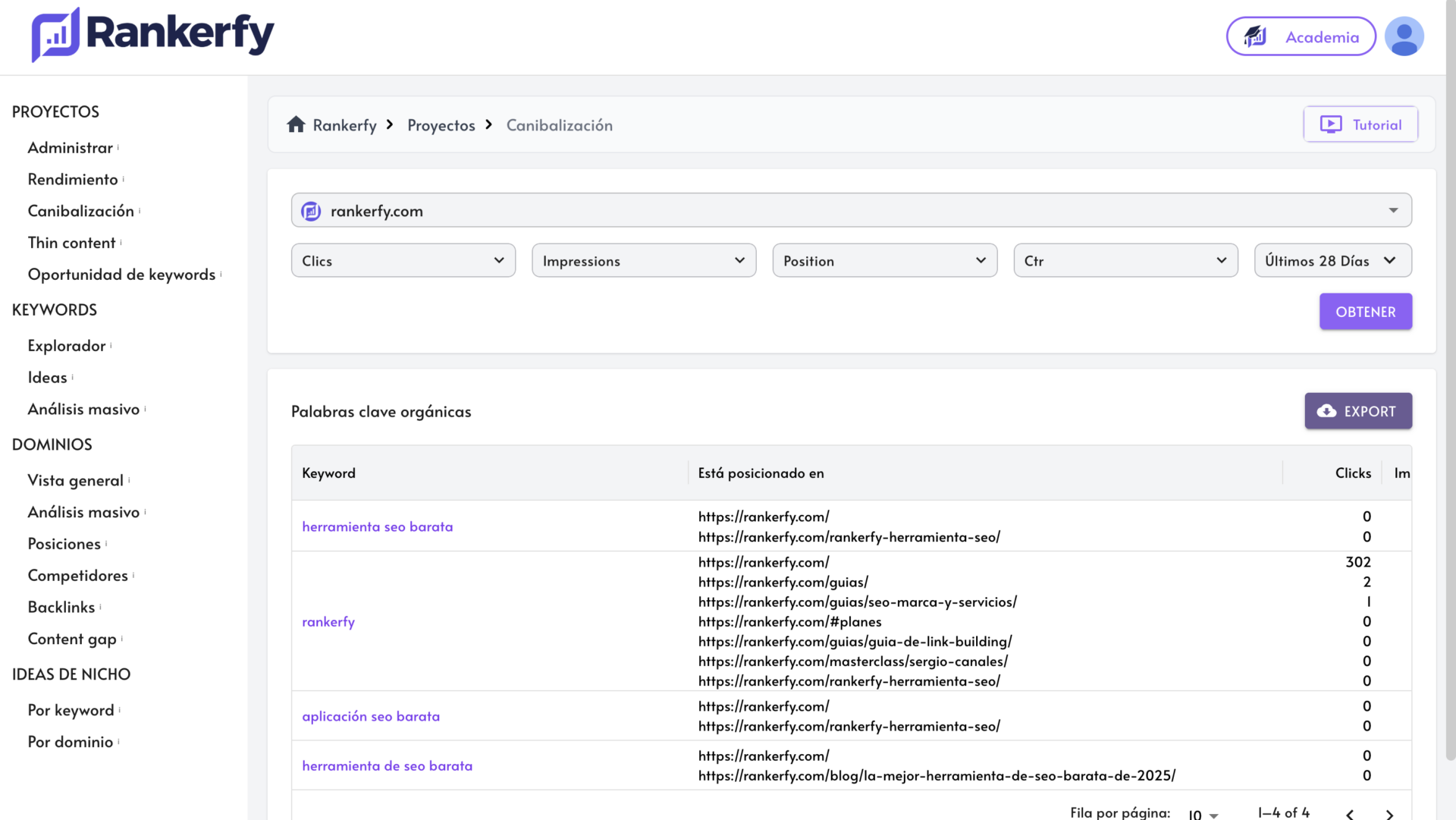1456x820 pixels.
Task: Click the home icon in the breadcrumb
Action: [296, 124]
